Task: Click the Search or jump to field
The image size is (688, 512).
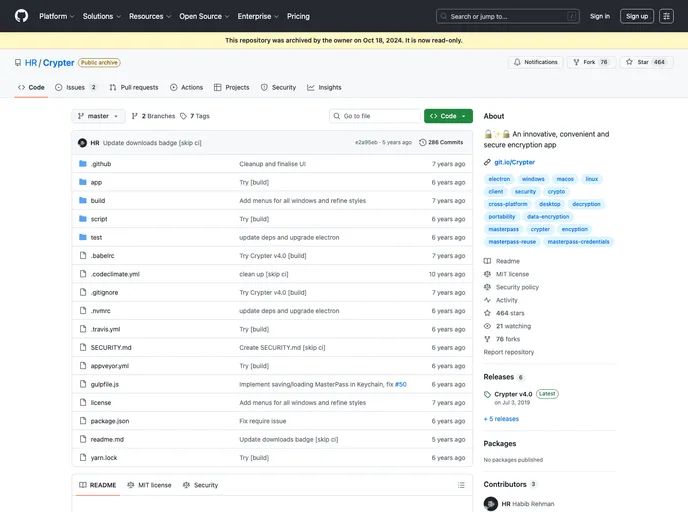Action: 508,16
